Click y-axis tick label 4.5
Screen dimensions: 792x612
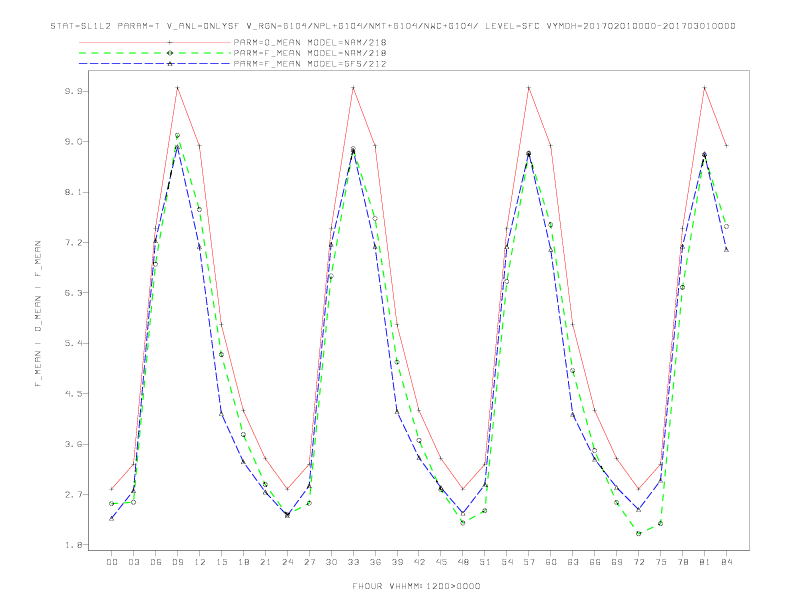click(x=73, y=394)
